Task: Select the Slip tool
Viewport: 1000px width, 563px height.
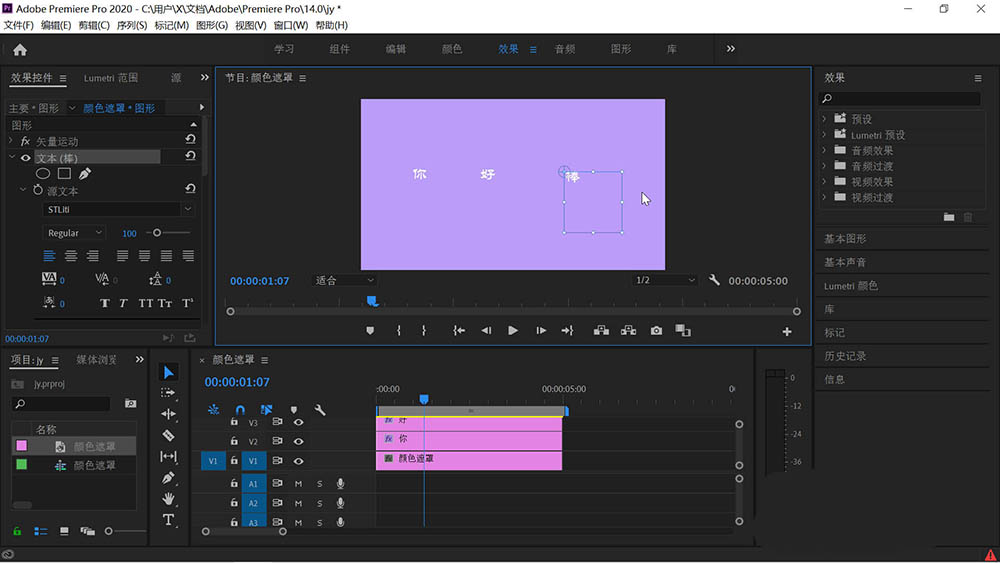Action: pos(168,457)
